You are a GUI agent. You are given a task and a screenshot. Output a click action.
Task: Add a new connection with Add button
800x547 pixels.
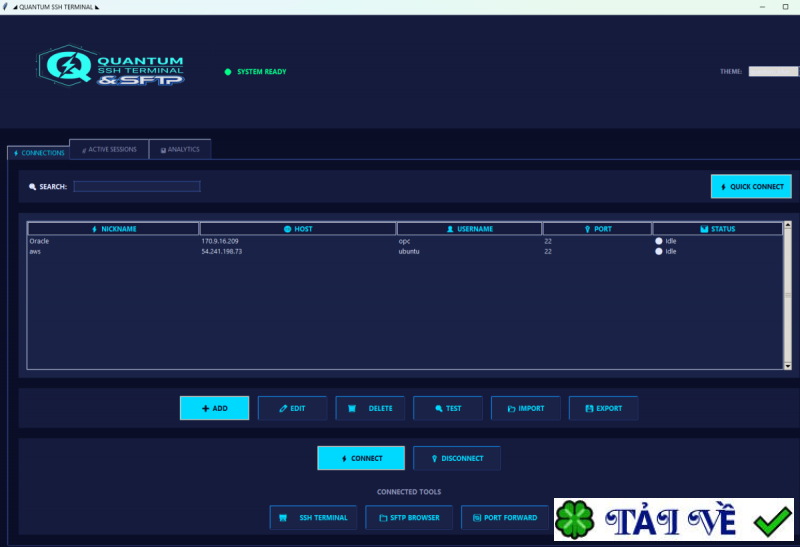[x=214, y=408]
